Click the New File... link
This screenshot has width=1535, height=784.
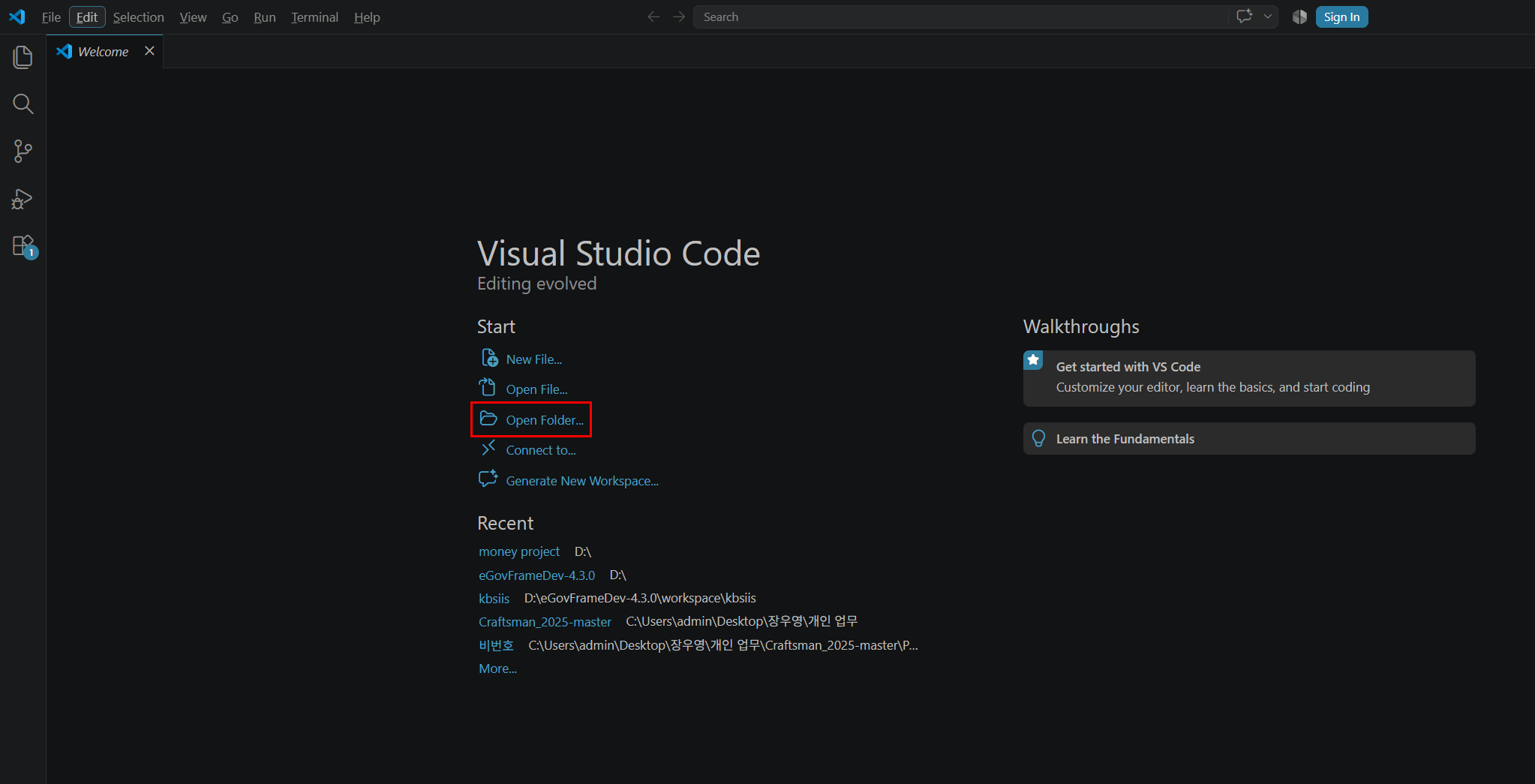click(x=534, y=359)
